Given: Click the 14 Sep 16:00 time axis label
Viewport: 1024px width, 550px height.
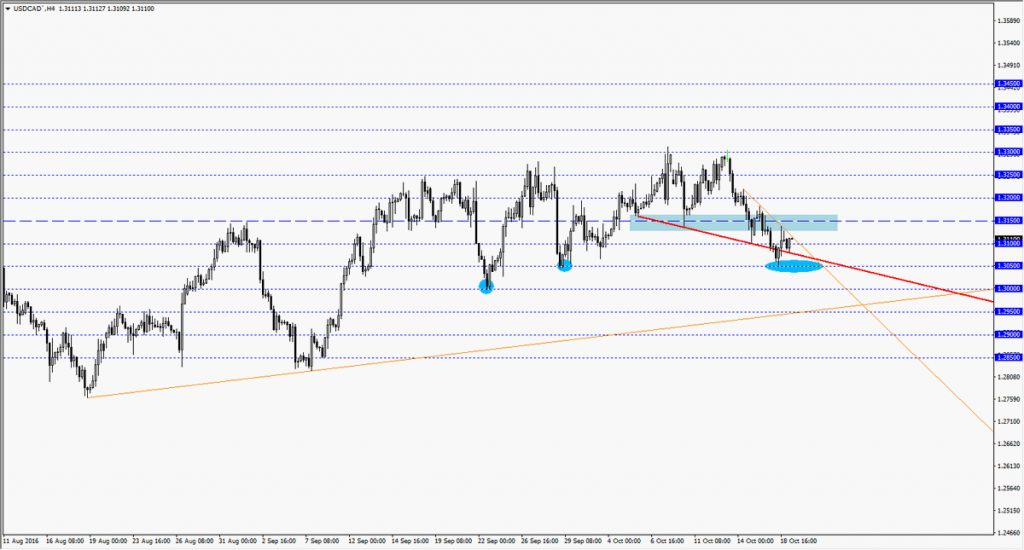Looking at the screenshot, I should (x=410, y=542).
